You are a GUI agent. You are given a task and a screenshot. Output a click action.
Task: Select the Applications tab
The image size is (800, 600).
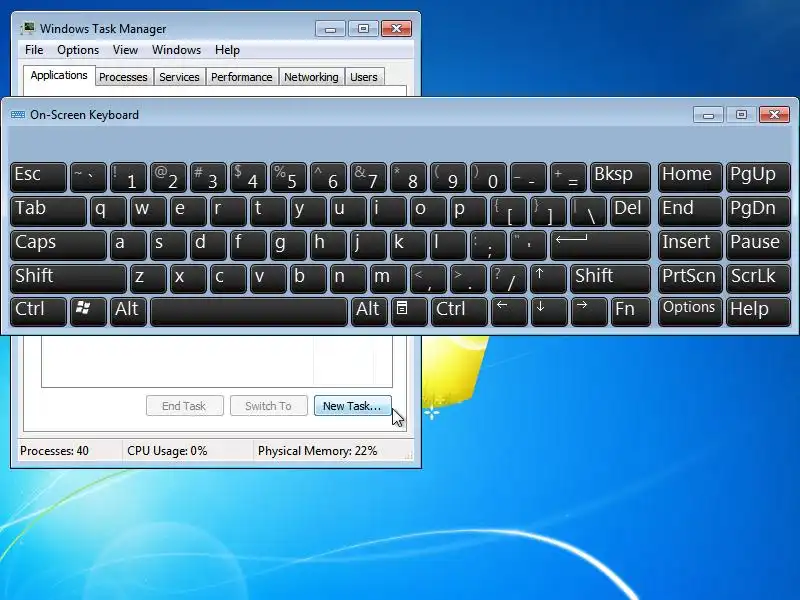pyautogui.click(x=59, y=76)
